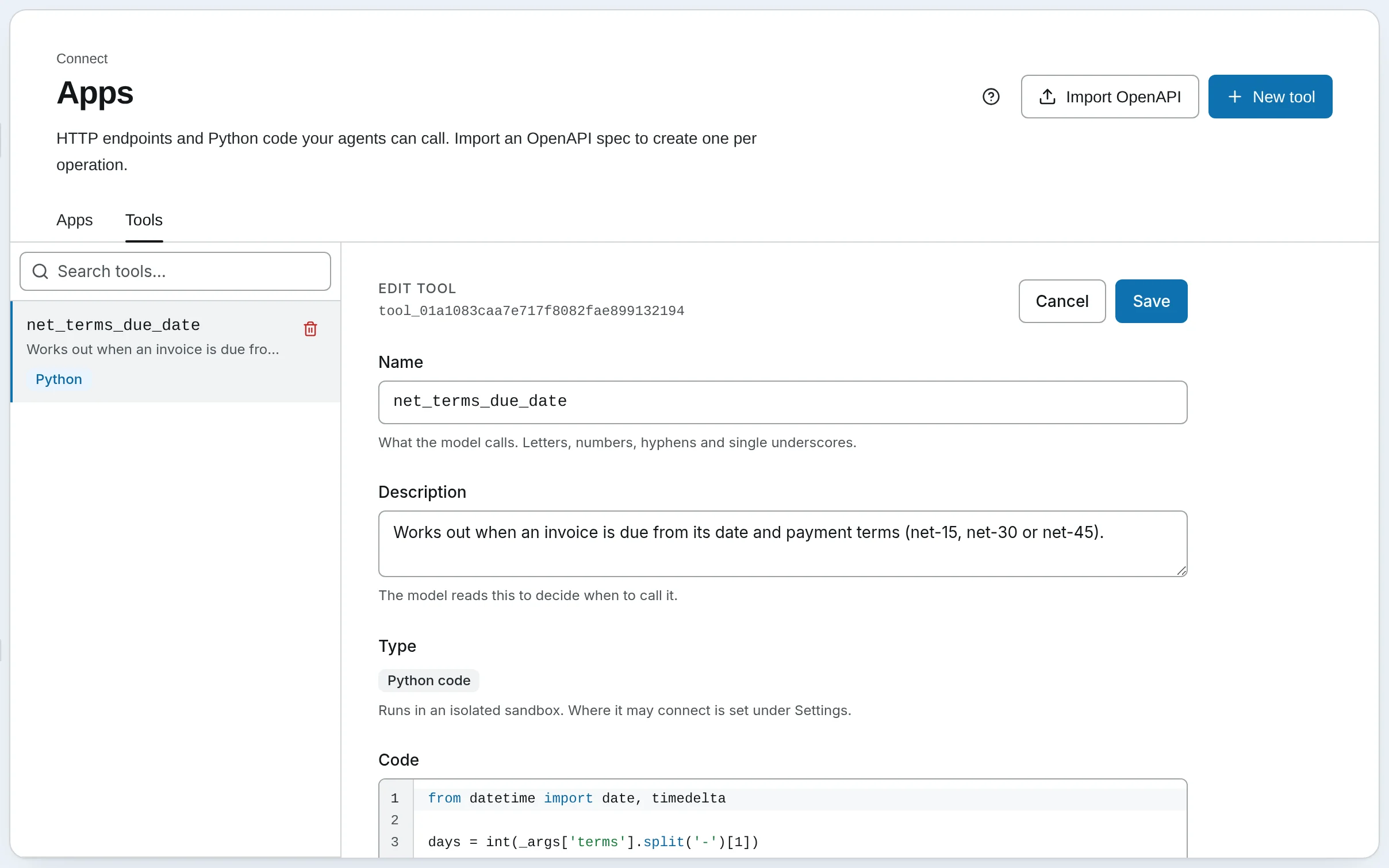This screenshot has height=868, width=1389.
Task: Click the Connect breadcrumb label
Action: coord(82,59)
